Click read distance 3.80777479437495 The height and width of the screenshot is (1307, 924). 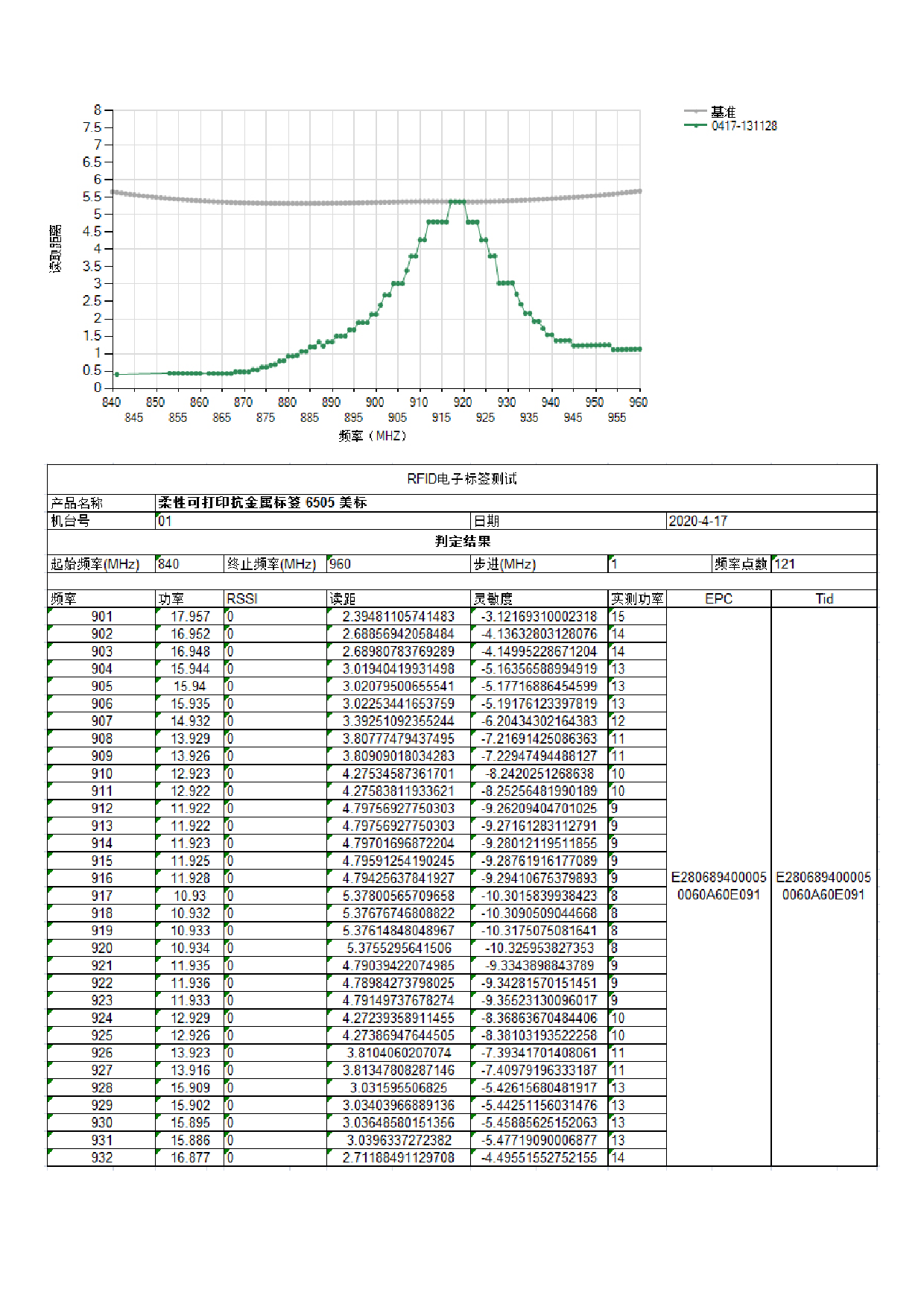[399, 738]
